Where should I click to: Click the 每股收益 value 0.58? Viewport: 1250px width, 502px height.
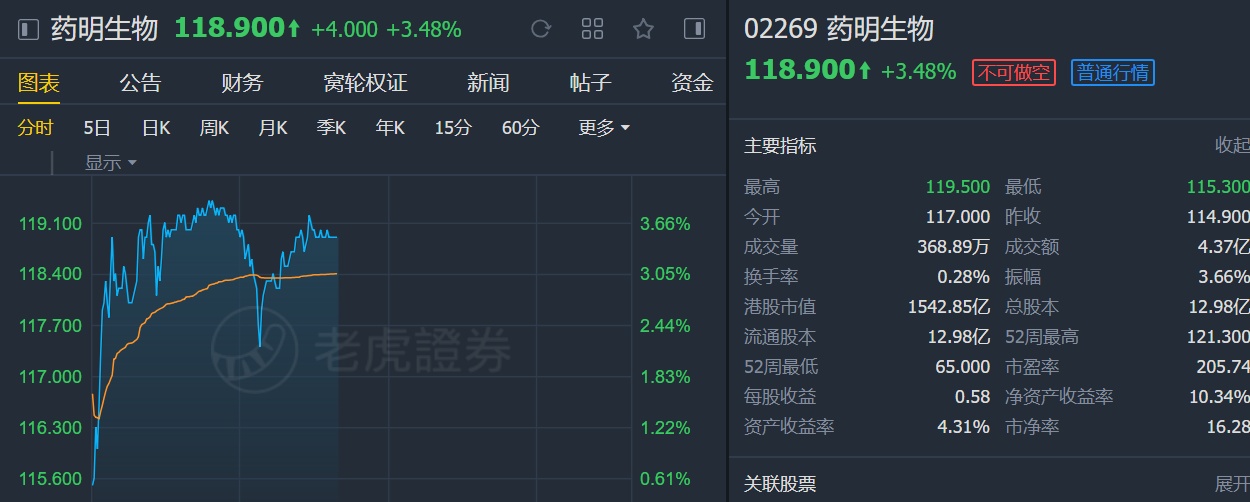(x=973, y=397)
